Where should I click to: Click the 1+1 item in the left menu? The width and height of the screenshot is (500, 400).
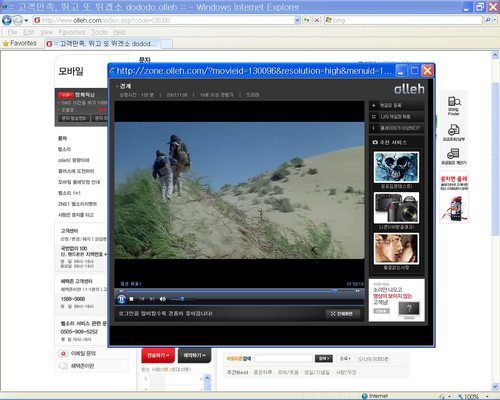coord(69,193)
